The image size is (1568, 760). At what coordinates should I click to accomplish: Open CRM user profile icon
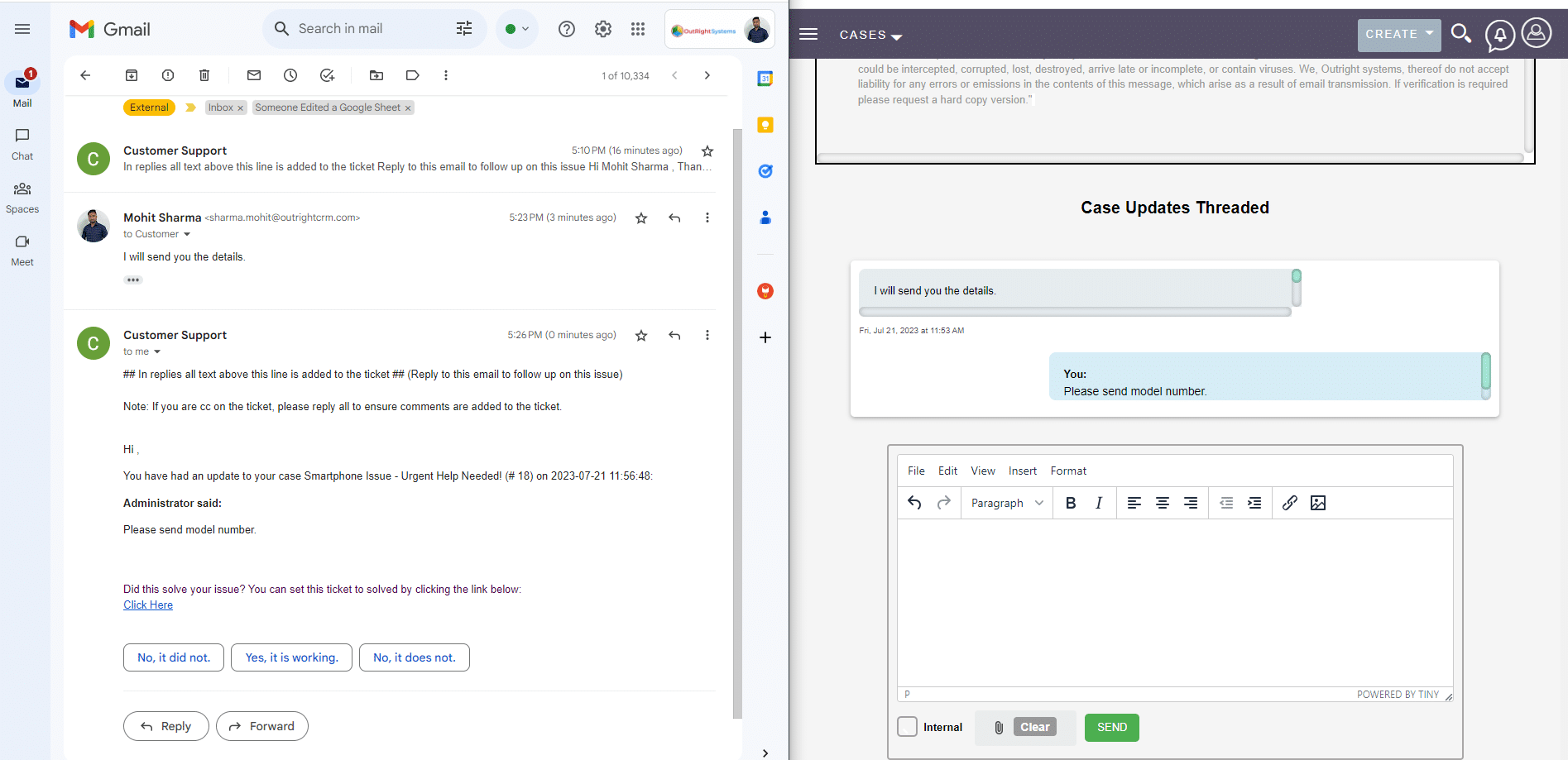pyautogui.click(x=1537, y=33)
